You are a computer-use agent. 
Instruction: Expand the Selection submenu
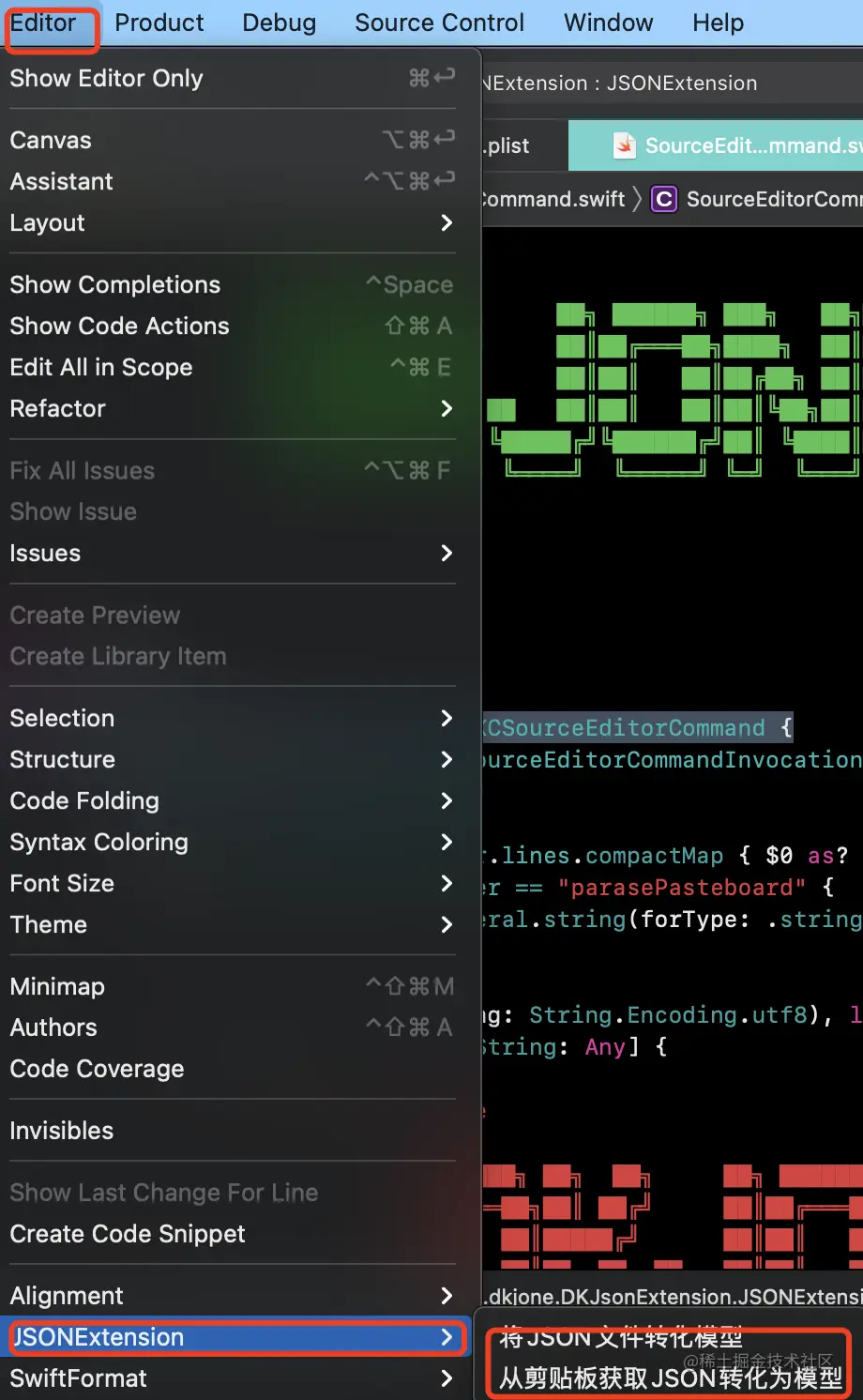[232, 718]
